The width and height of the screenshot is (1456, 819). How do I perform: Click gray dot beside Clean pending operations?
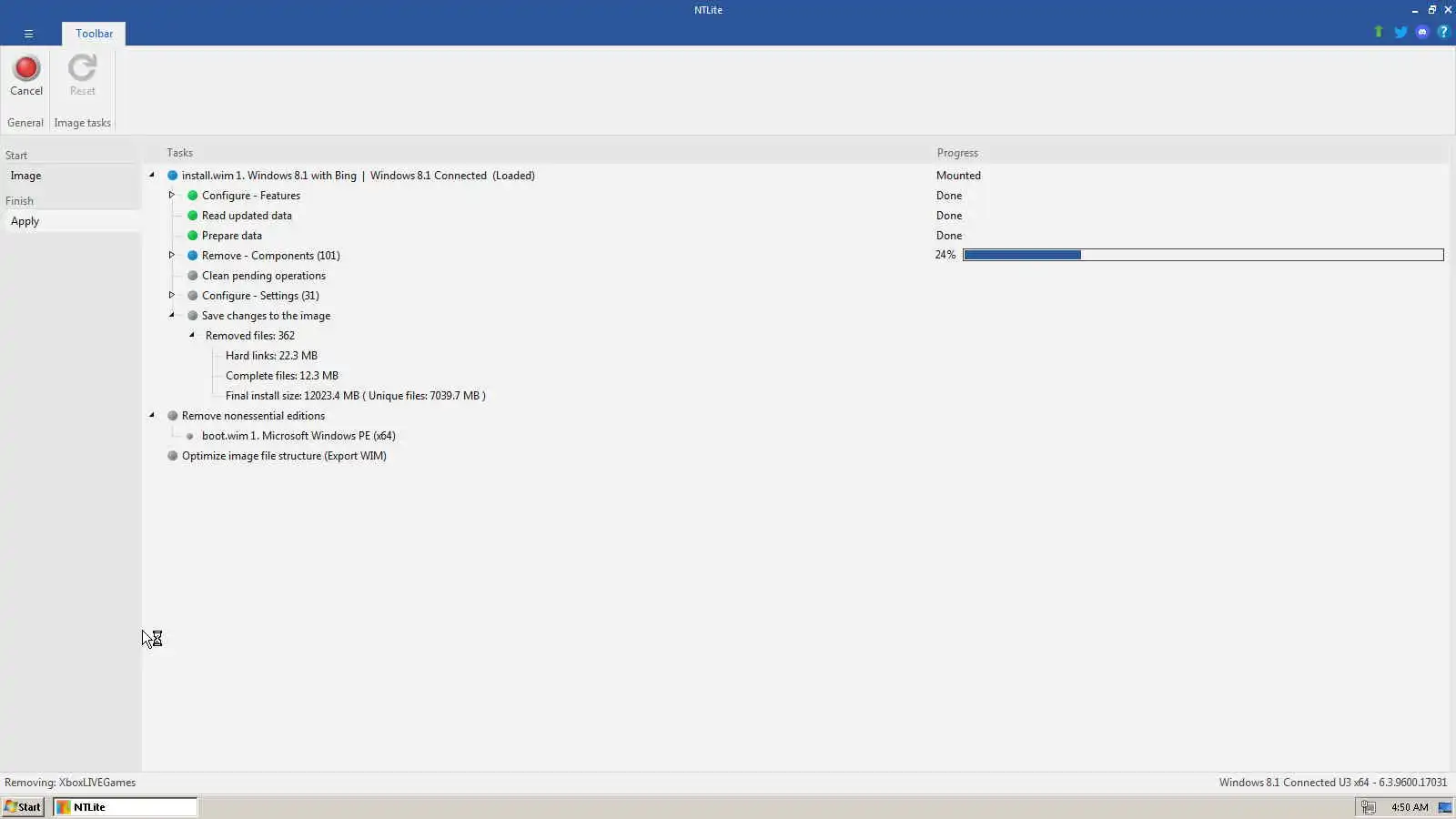(x=192, y=276)
